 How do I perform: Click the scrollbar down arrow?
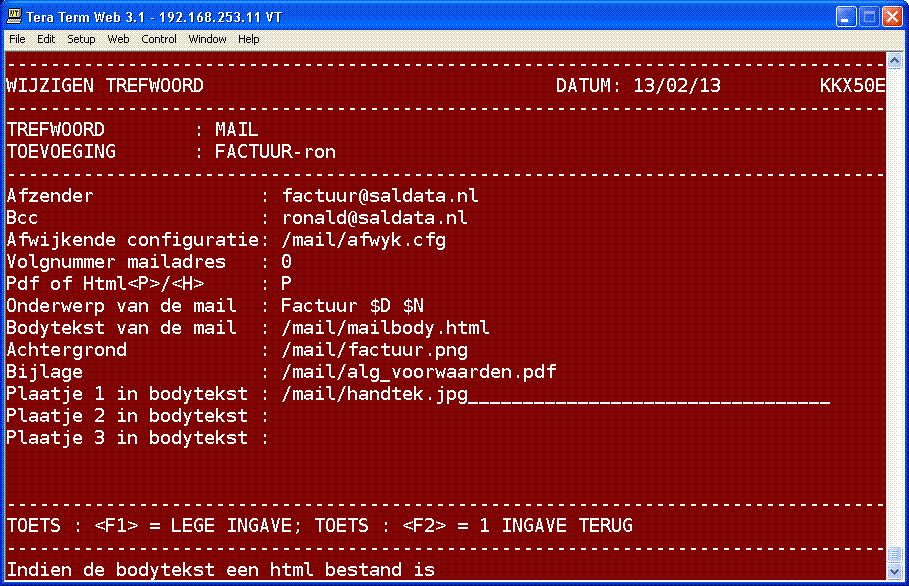(x=895, y=570)
